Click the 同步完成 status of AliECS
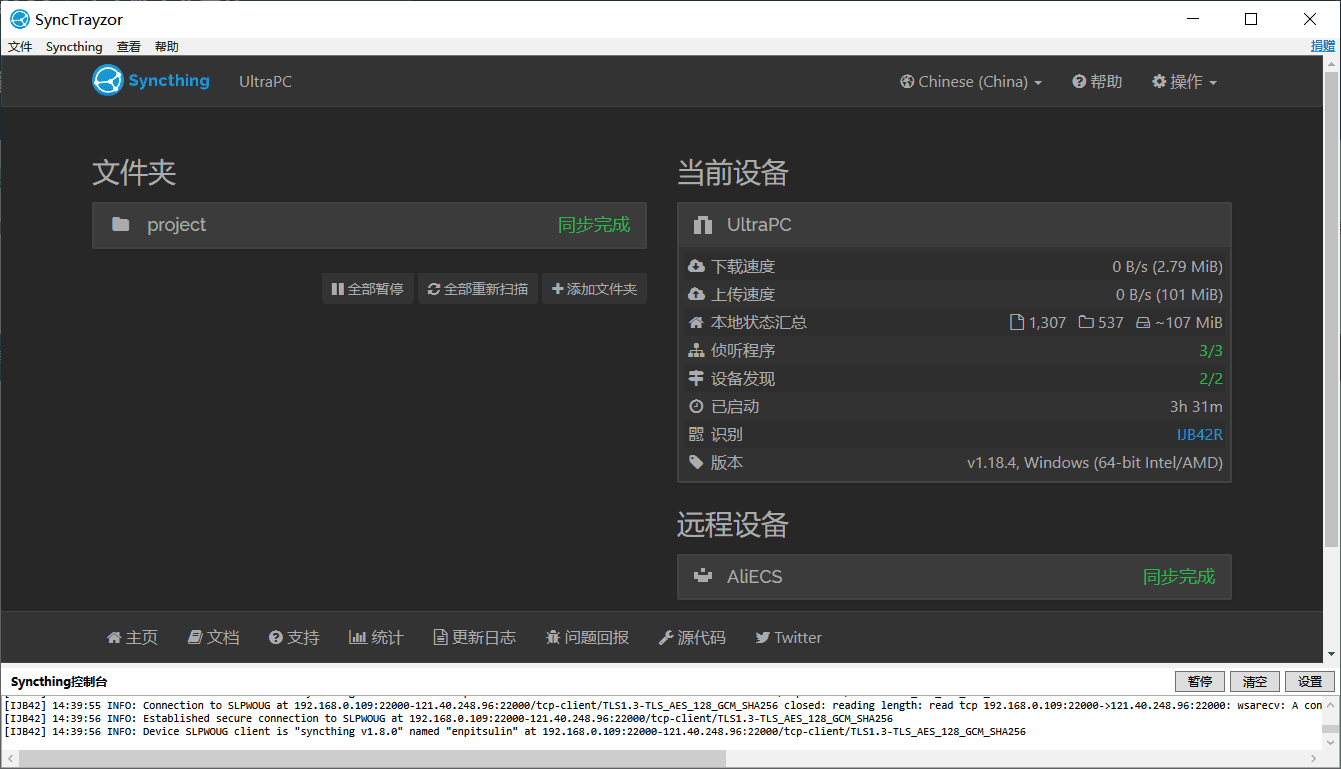 point(1179,577)
